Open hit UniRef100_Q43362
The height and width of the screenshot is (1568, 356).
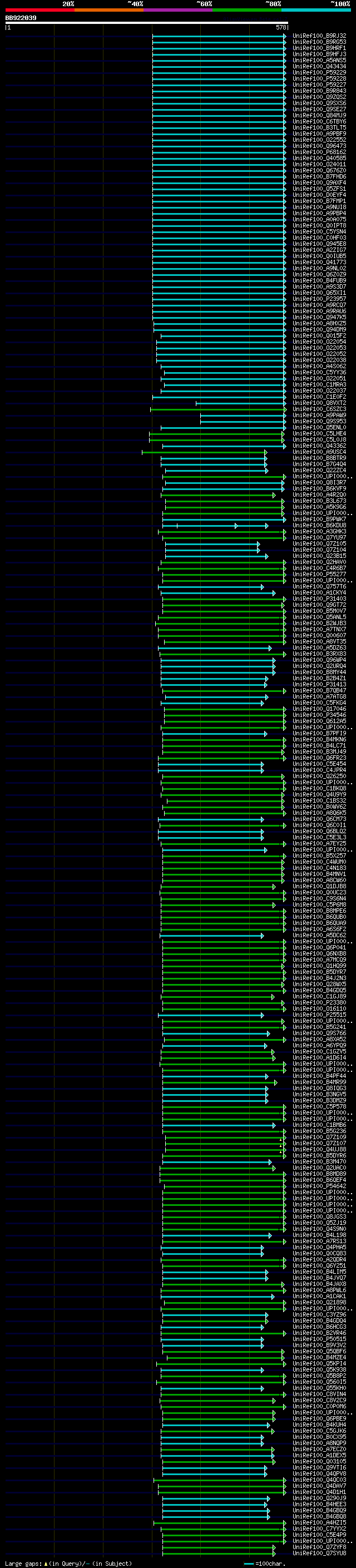point(319,446)
